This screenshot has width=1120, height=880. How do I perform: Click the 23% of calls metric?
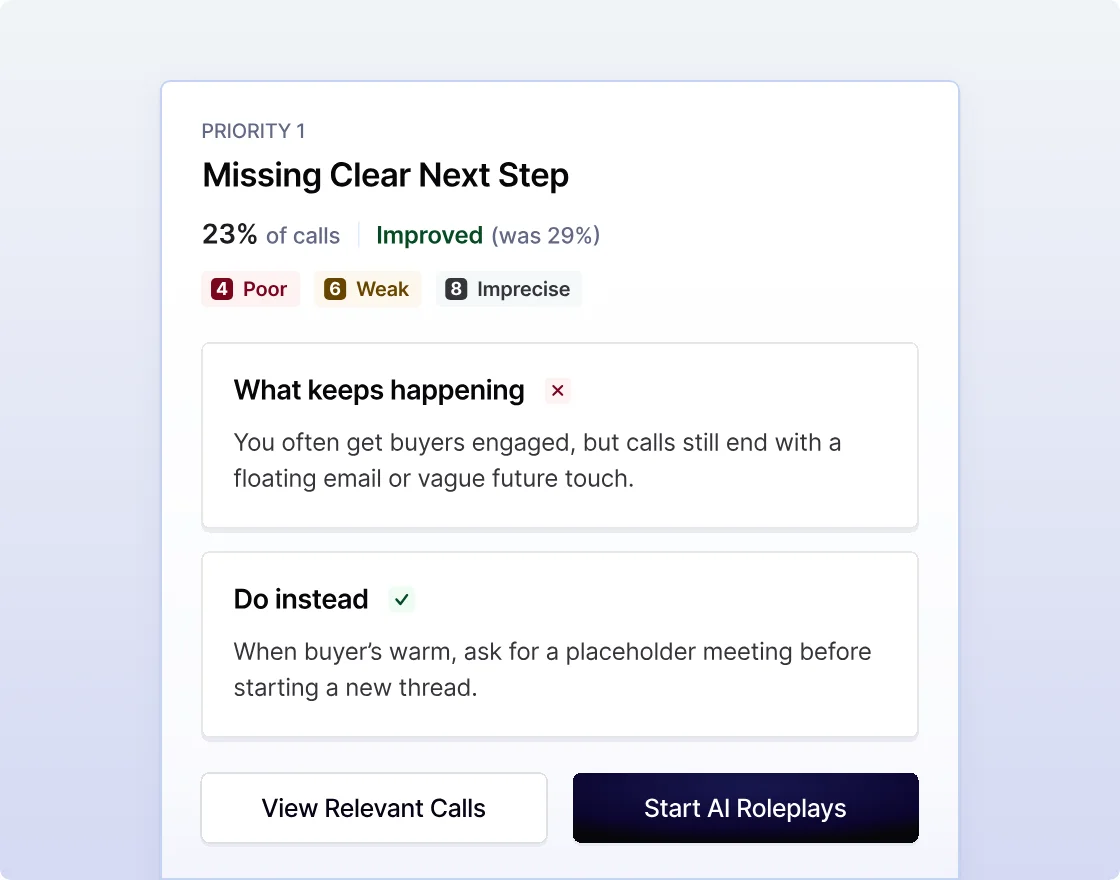pos(270,235)
